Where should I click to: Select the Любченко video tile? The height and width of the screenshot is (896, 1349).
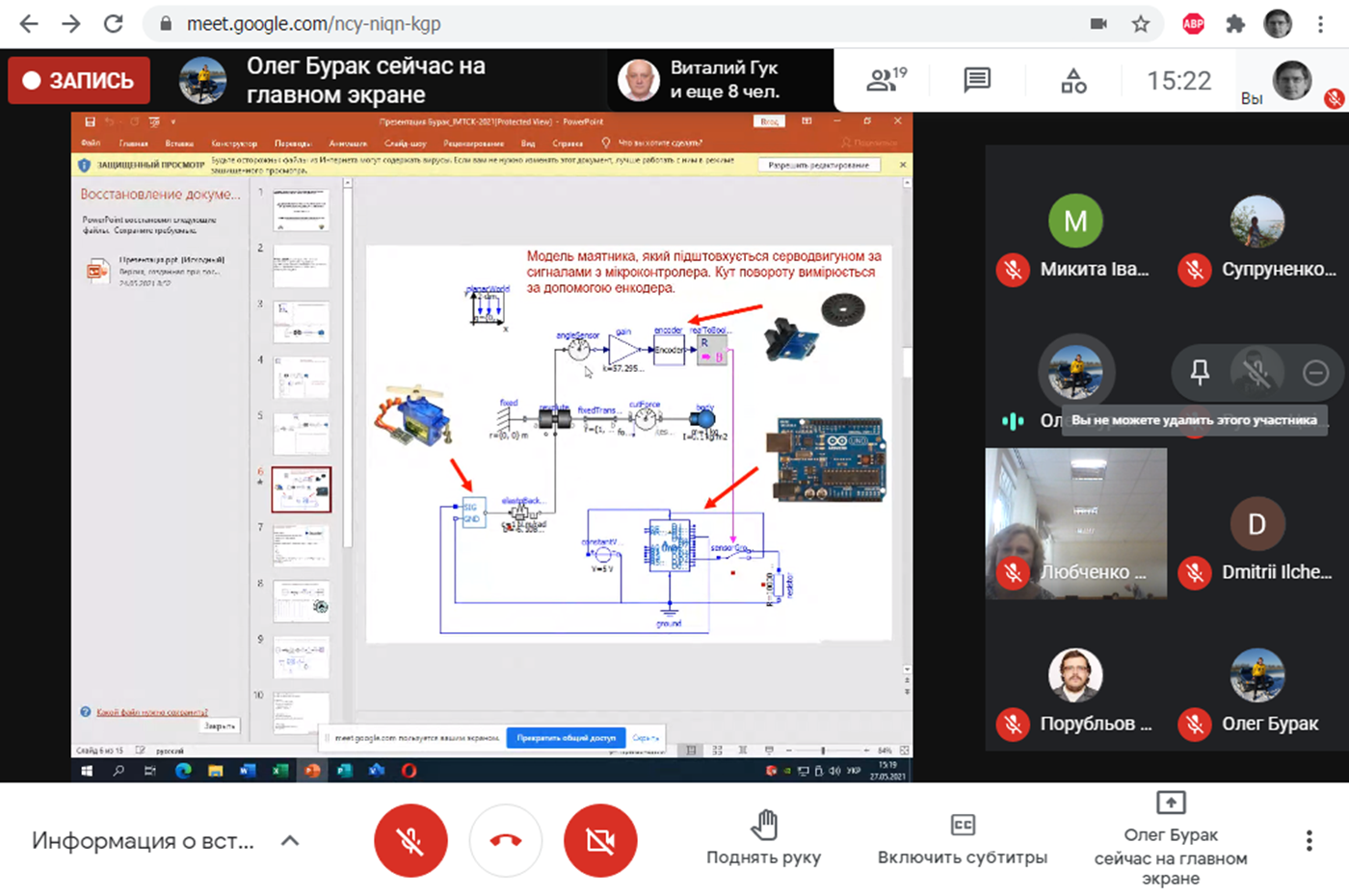click(x=1075, y=523)
